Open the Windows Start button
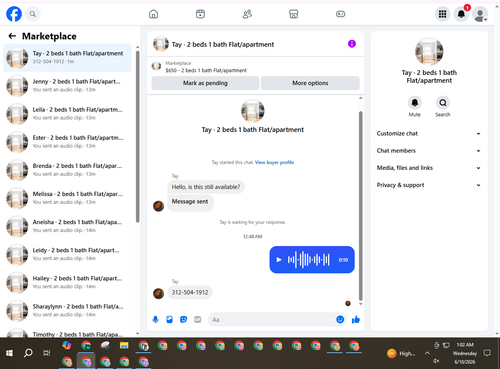The width and height of the screenshot is (500, 369). click(9, 353)
